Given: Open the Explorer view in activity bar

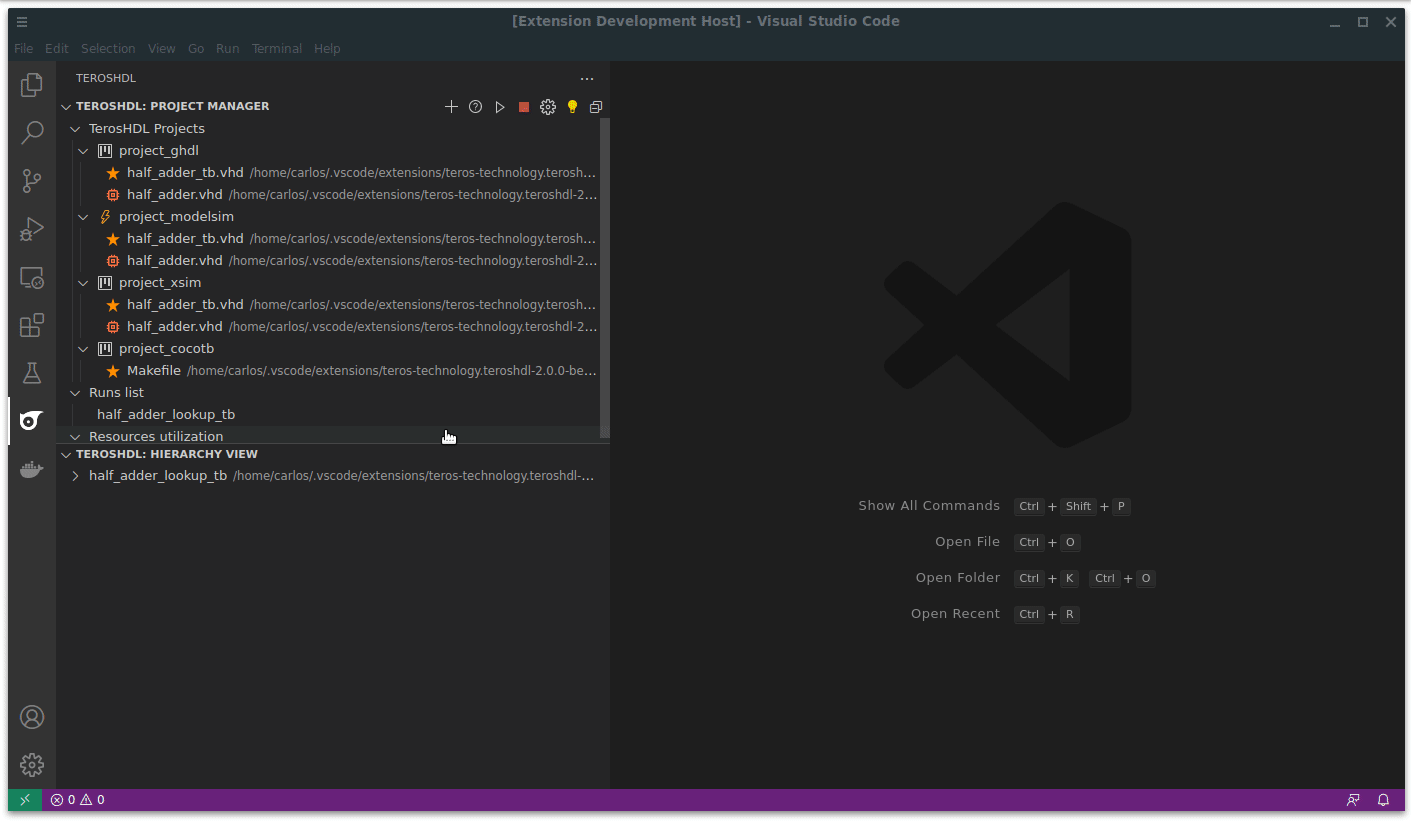Looking at the screenshot, I should (32, 85).
